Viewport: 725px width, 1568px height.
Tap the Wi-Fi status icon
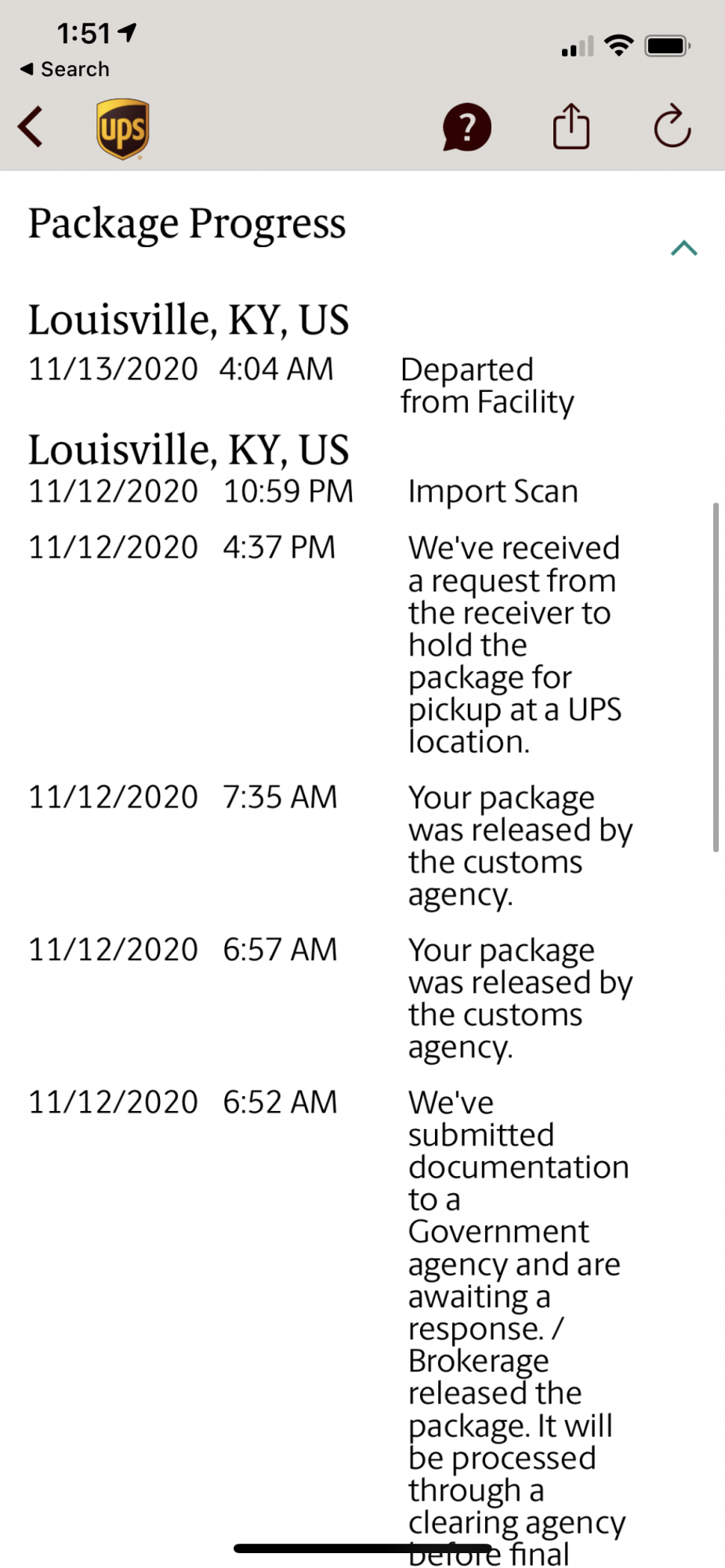coord(619,45)
